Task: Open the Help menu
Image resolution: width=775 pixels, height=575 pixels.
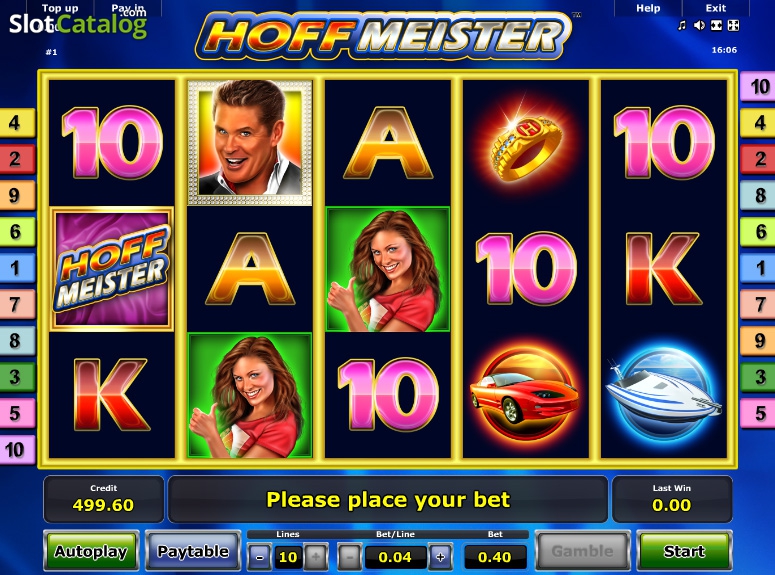Action: 648,8
